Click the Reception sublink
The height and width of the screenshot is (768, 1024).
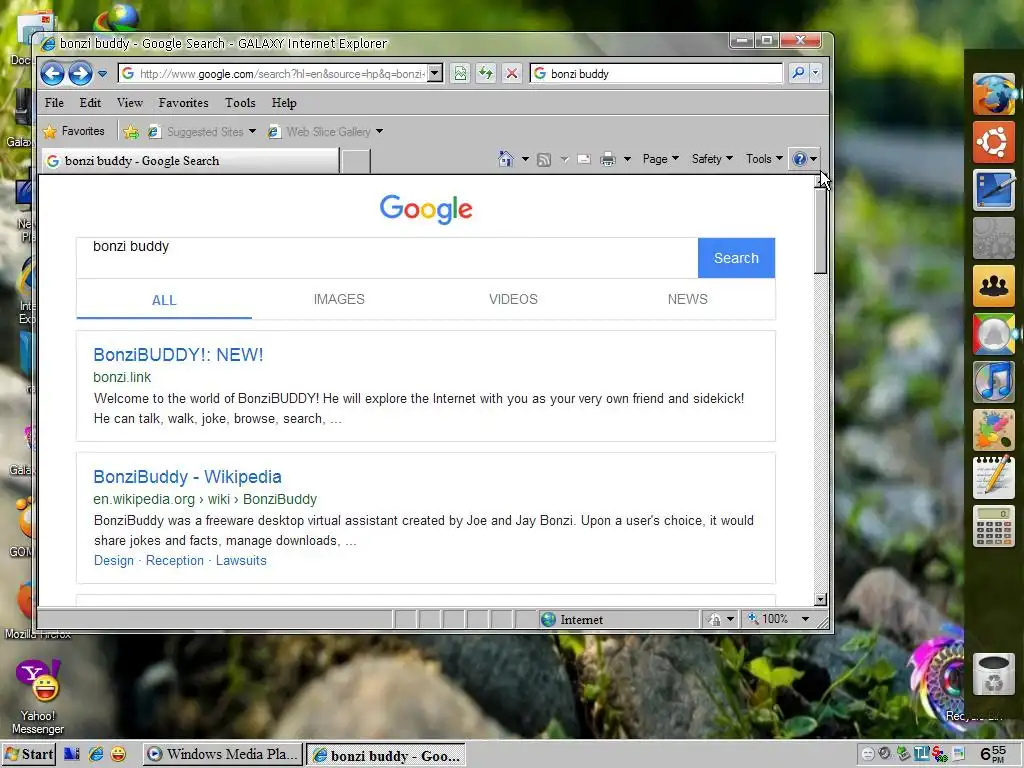175,560
